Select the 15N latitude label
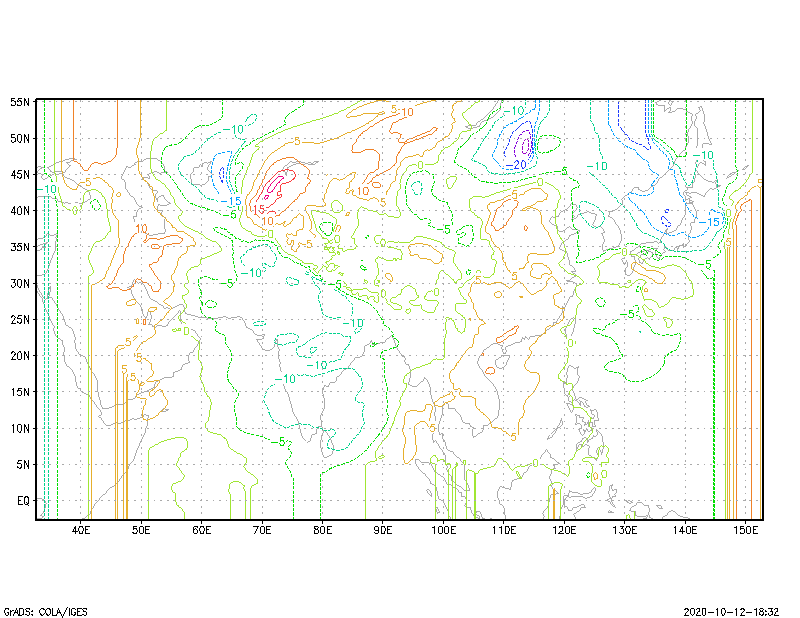 20,392
